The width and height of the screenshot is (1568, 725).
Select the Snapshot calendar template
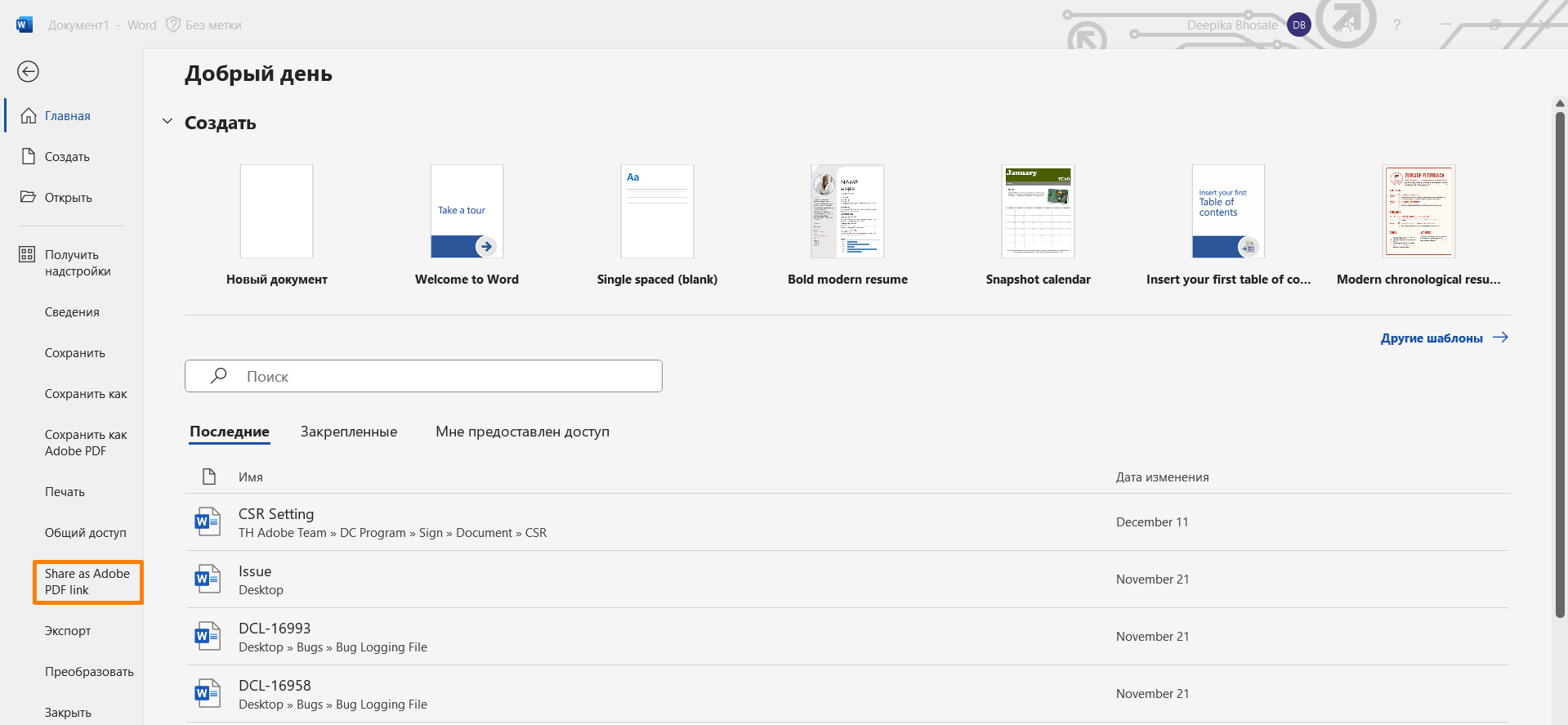(1038, 225)
